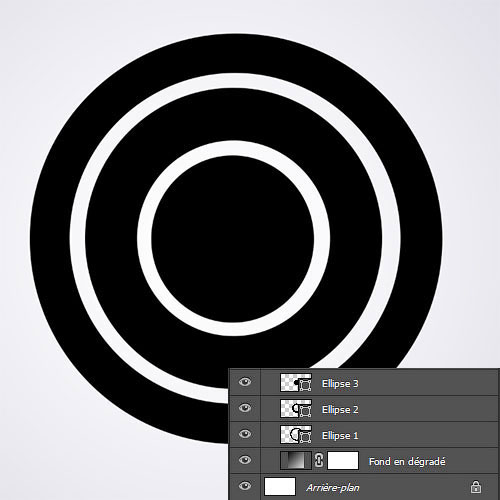Viewport: 500px width, 500px height.
Task: Select the Ellipse 3 shape thumbnail
Action: pyautogui.click(x=296, y=382)
